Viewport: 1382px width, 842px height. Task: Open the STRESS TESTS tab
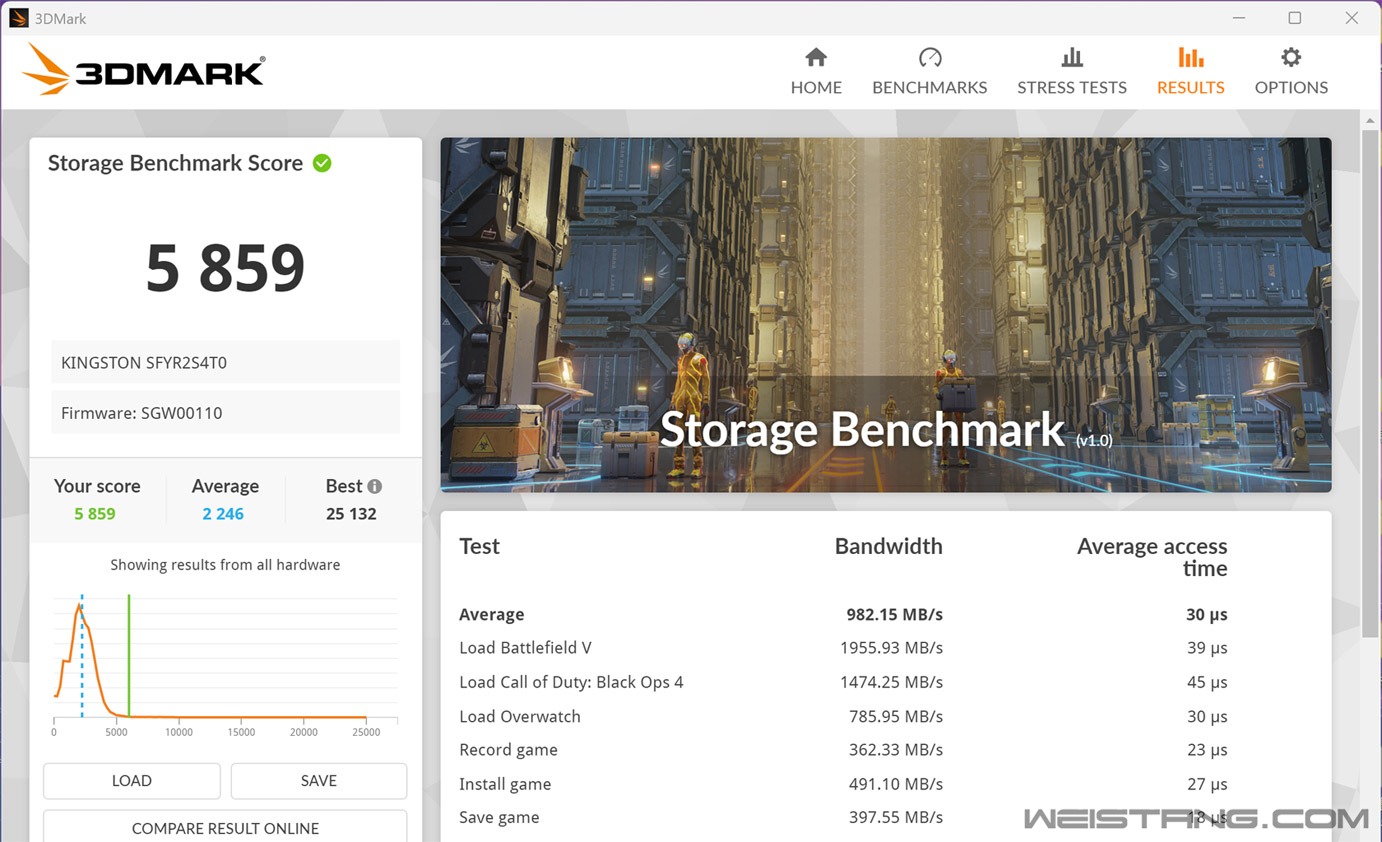pyautogui.click(x=1071, y=72)
